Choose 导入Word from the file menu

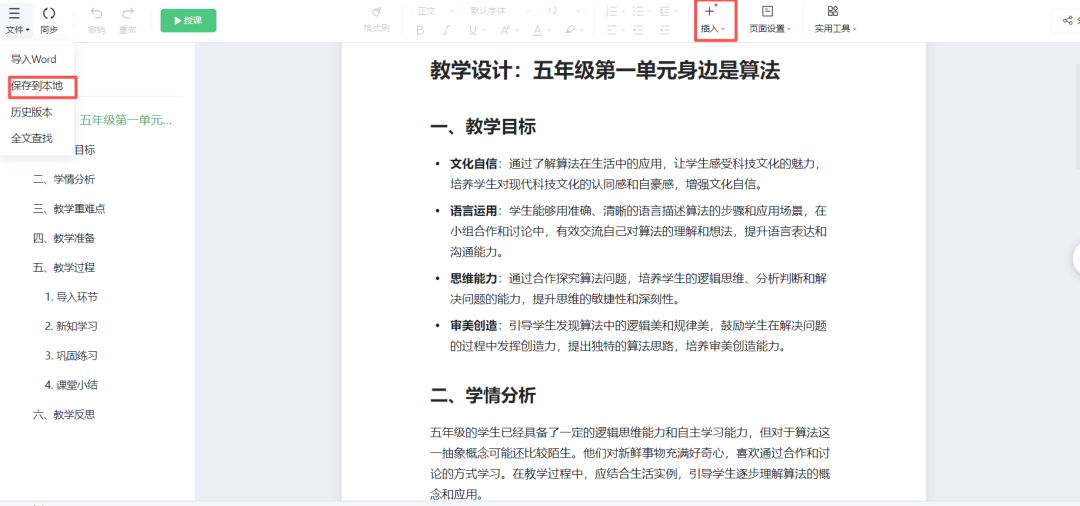34,59
